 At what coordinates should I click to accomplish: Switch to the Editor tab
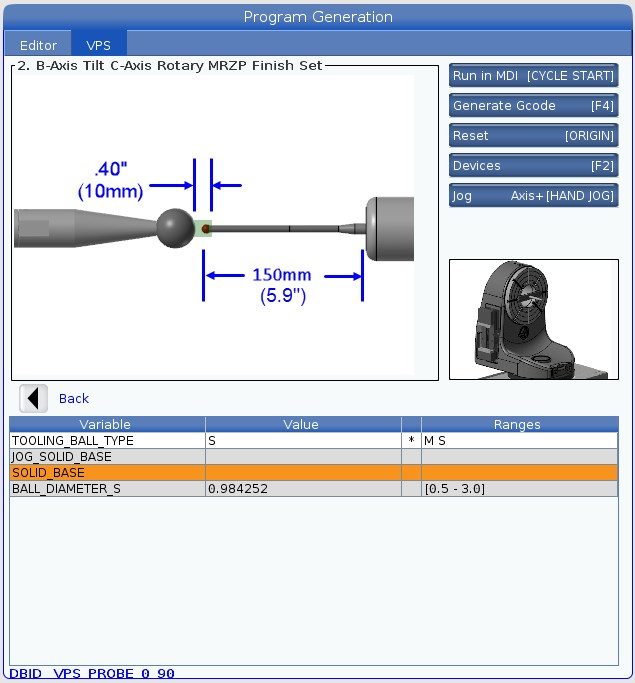38,45
